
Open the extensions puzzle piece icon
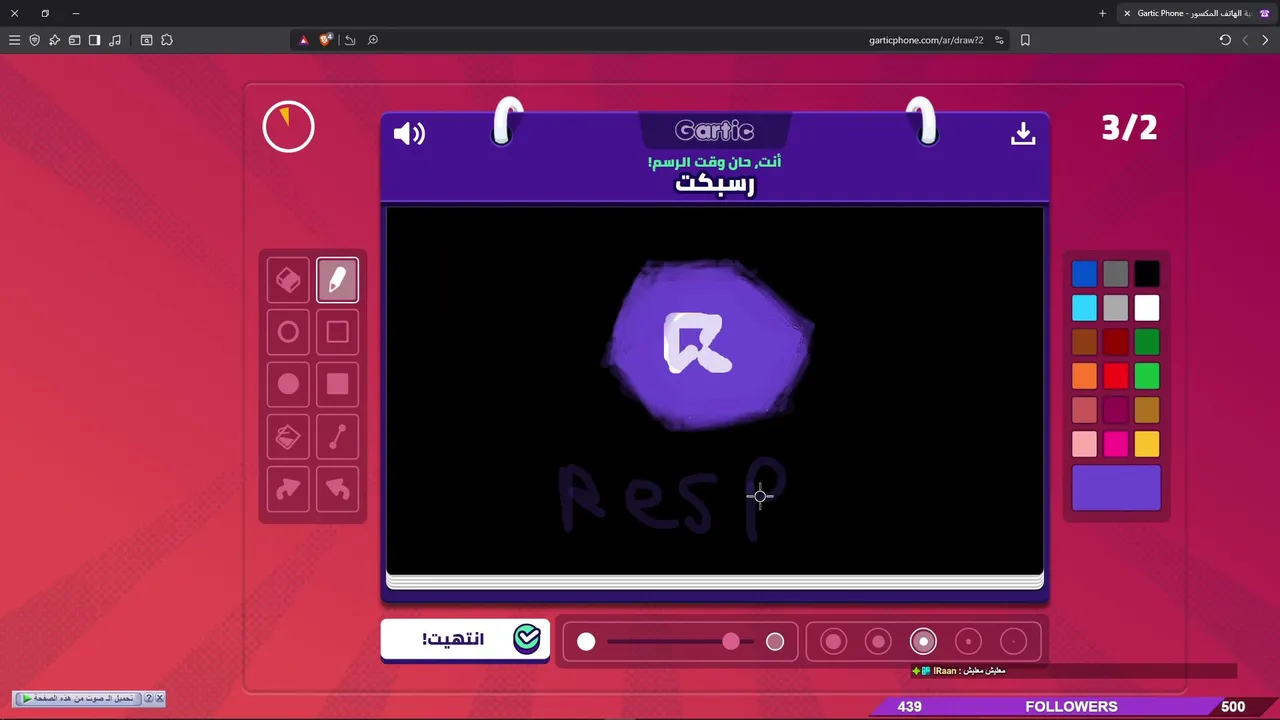click(x=167, y=40)
